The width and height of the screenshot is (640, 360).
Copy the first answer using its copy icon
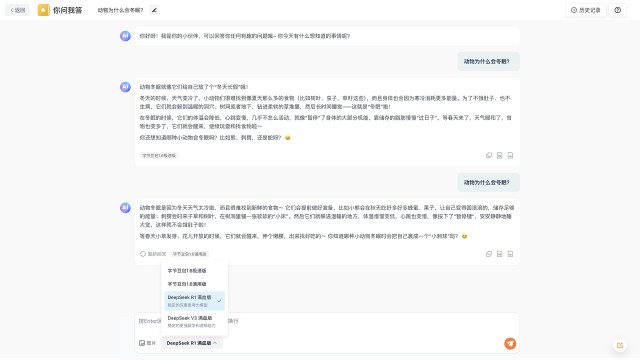[x=489, y=156]
